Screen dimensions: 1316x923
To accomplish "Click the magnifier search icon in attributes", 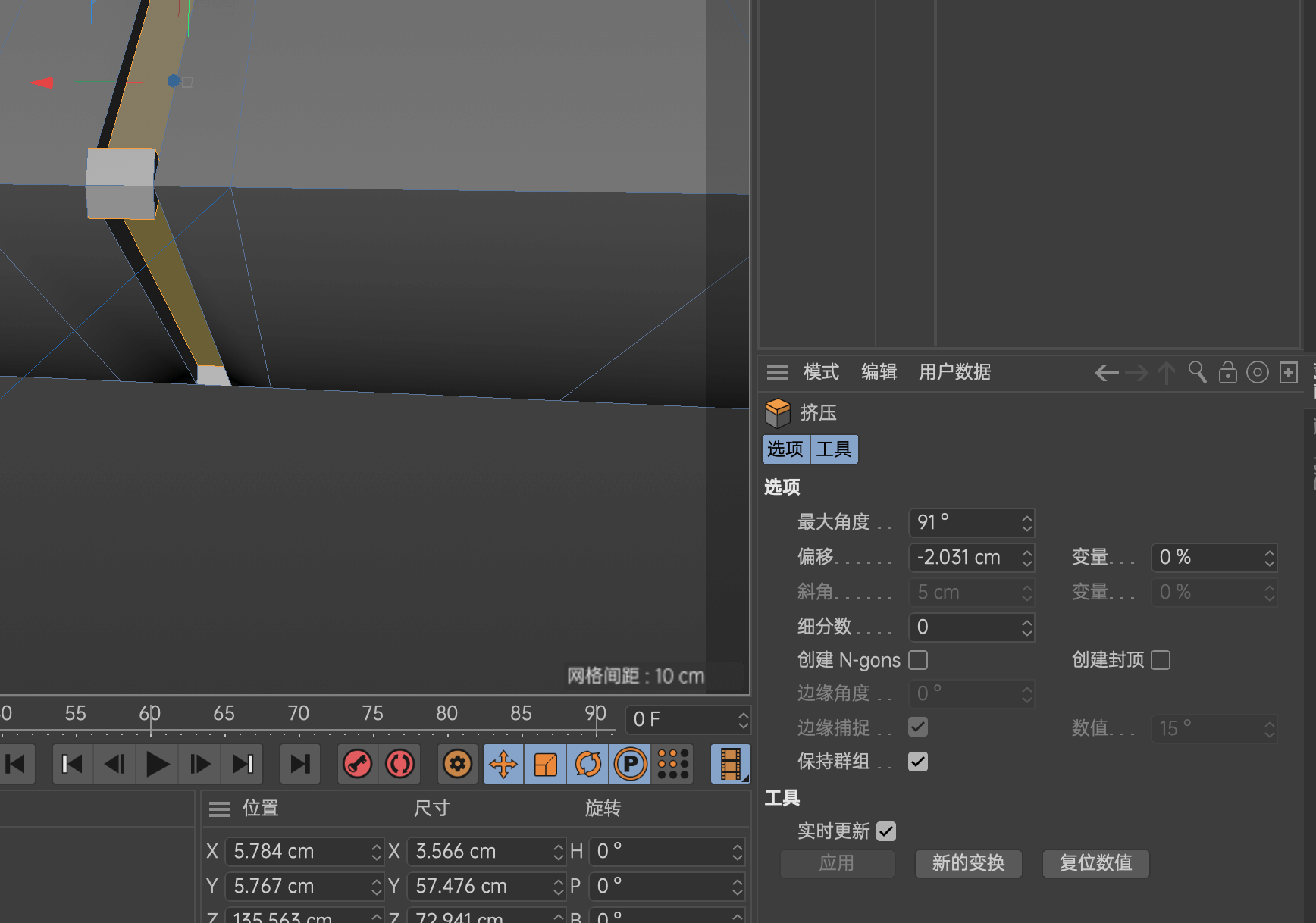I will [x=1198, y=372].
